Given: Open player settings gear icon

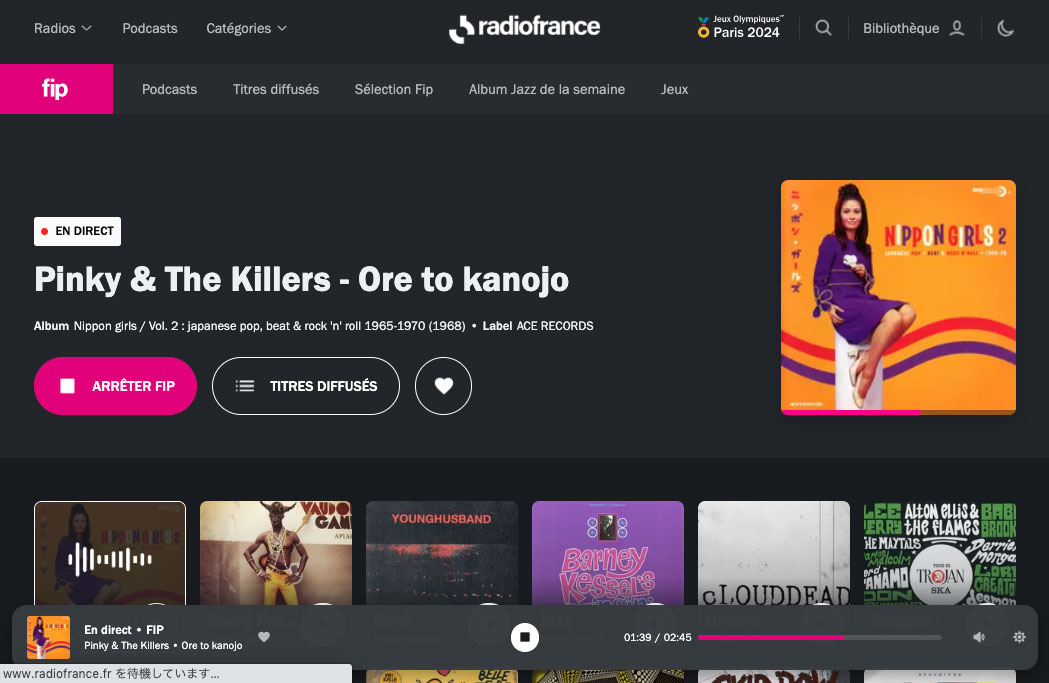Looking at the screenshot, I should click(x=1019, y=637).
